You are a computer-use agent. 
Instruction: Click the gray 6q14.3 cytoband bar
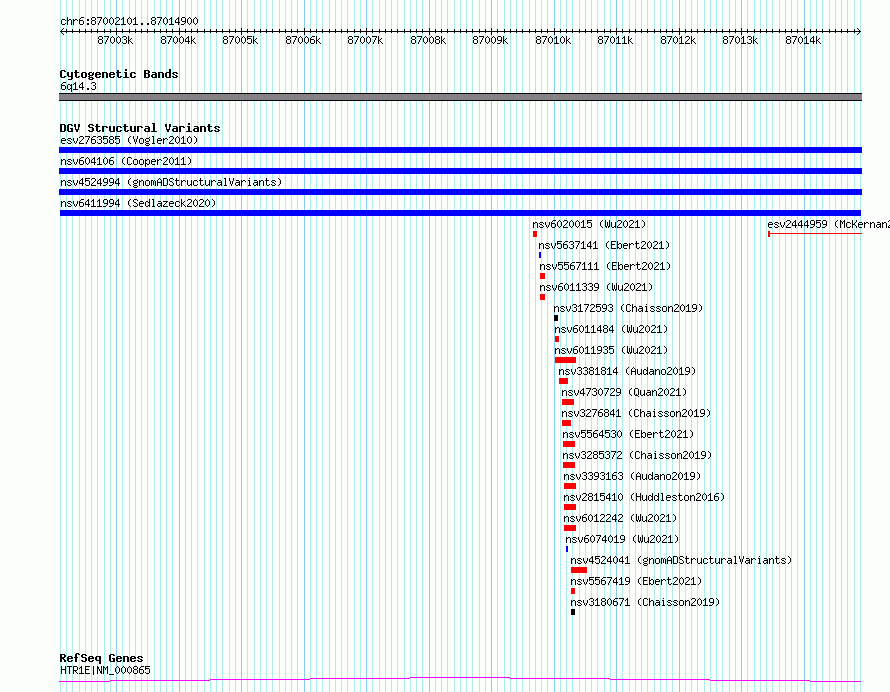point(460,97)
